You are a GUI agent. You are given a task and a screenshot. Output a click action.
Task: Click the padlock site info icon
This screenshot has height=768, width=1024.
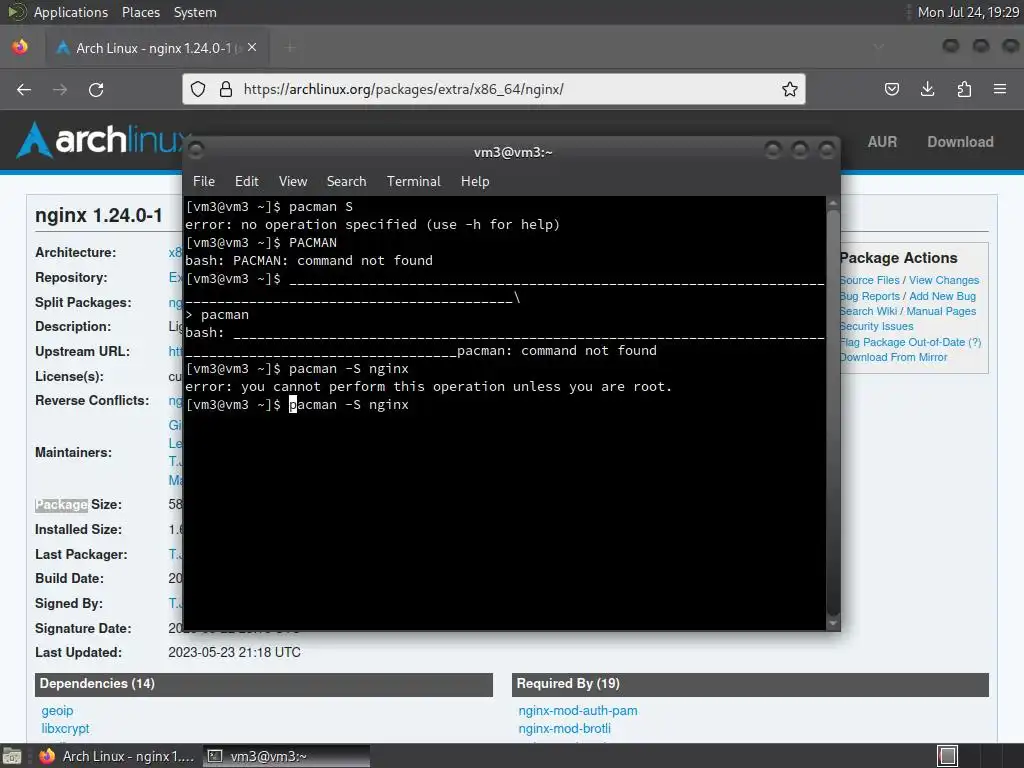tap(226, 89)
